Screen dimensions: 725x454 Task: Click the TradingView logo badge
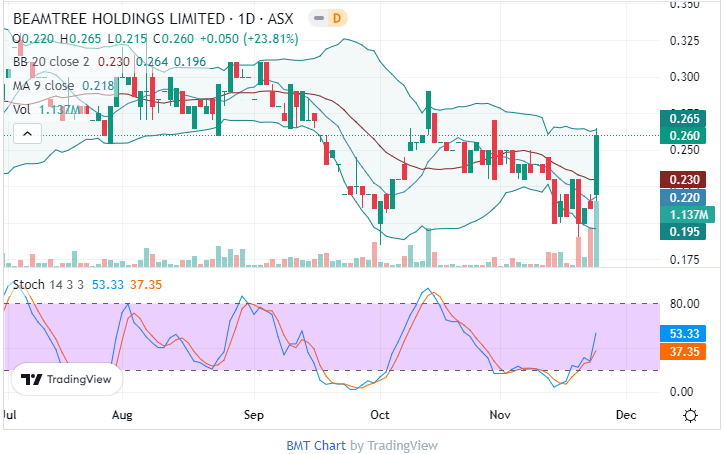pyautogui.click(x=67, y=380)
